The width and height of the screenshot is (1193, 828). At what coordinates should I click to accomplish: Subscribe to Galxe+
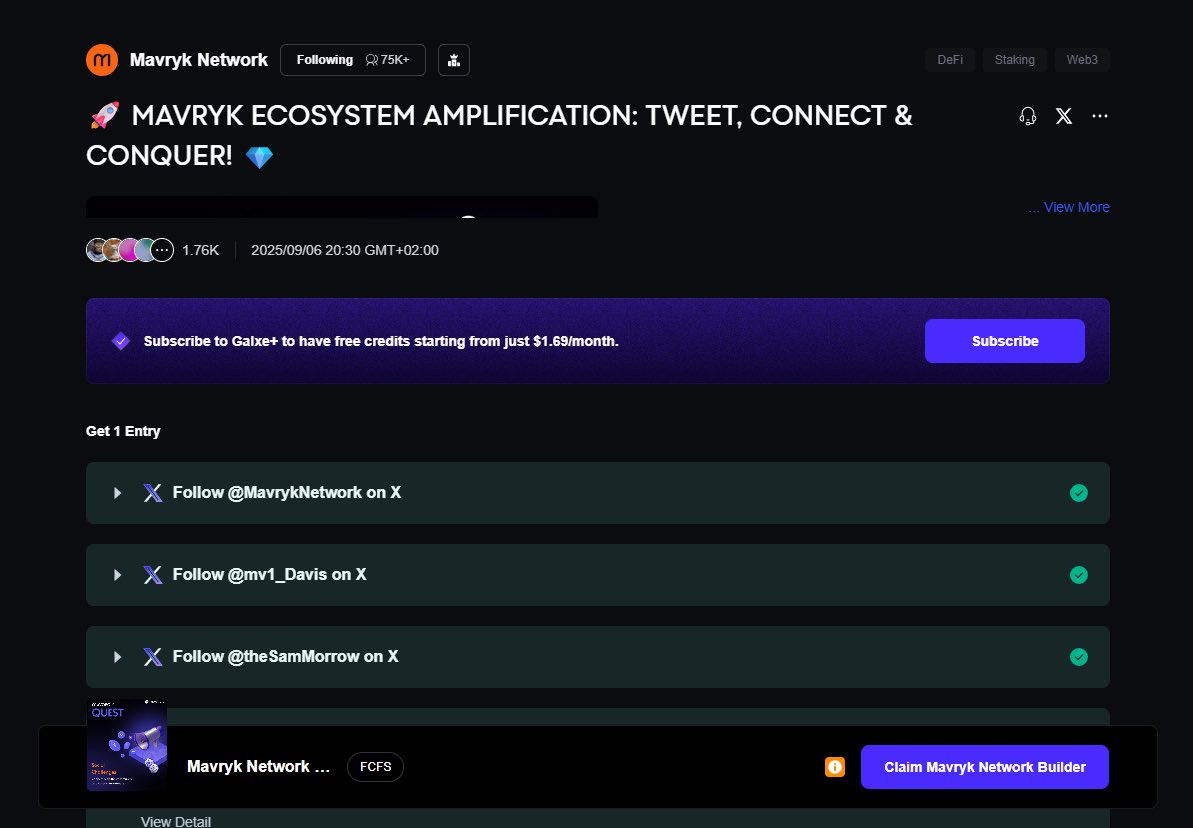(x=1004, y=341)
